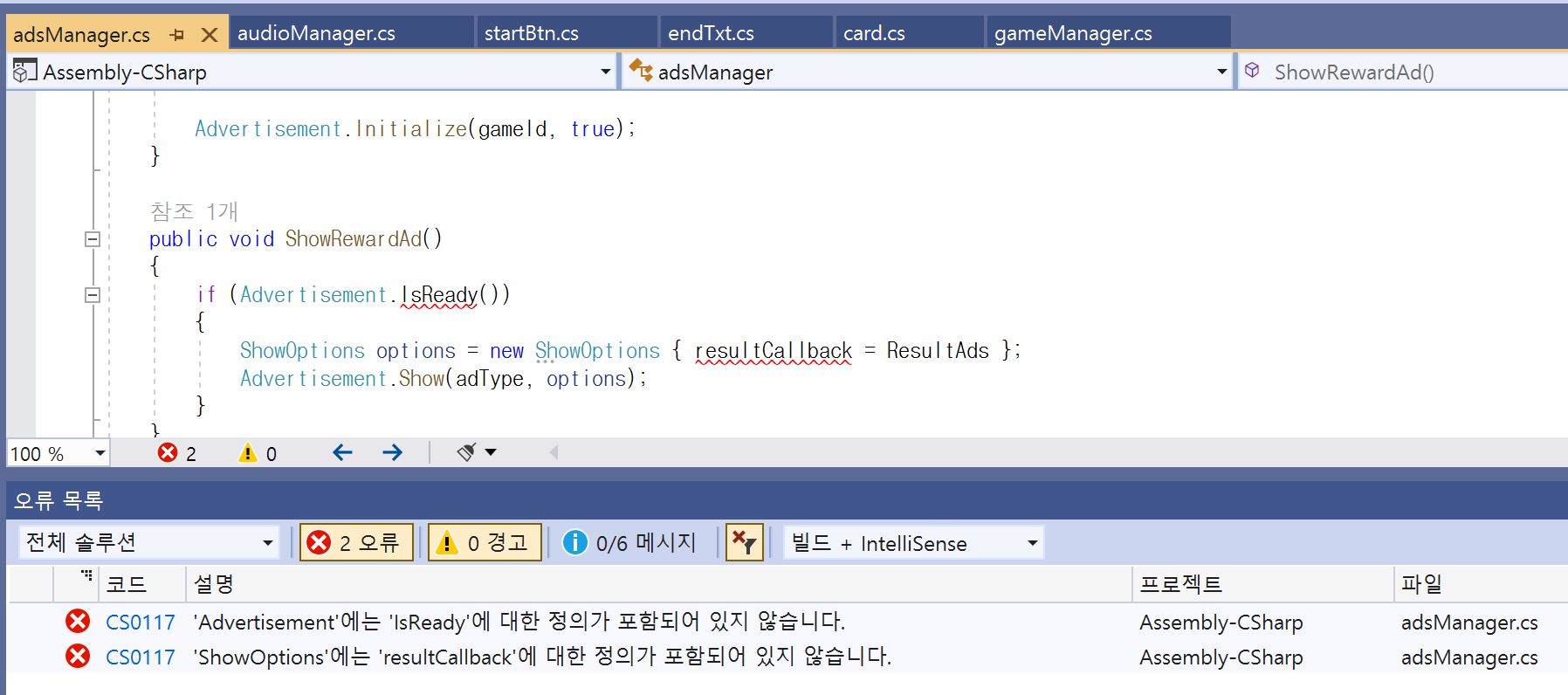Click the editor warning count indicator

tap(258, 453)
